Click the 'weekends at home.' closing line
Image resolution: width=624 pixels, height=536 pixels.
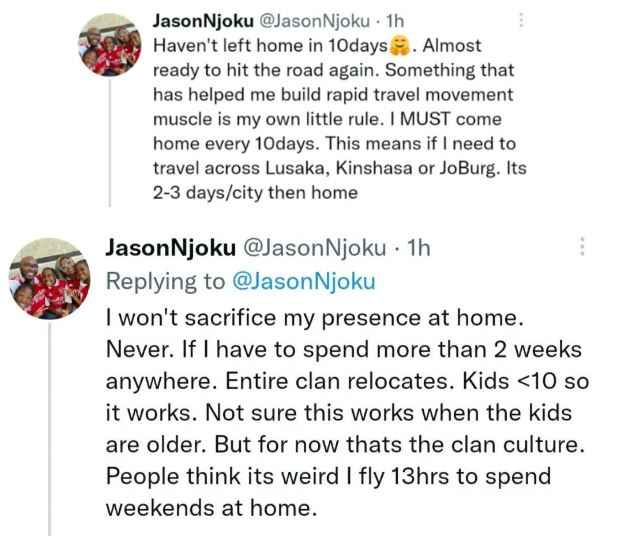(x=211, y=508)
